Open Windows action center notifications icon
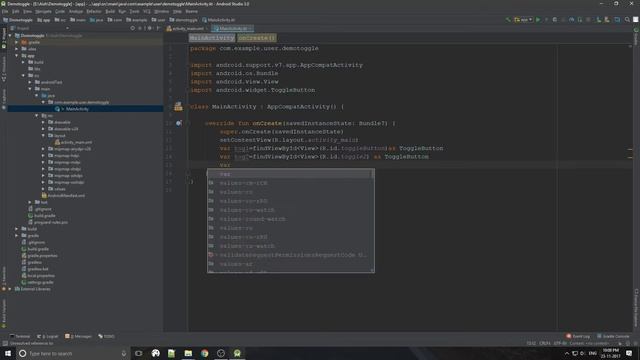The height and width of the screenshot is (360, 640). tap(629, 353)
